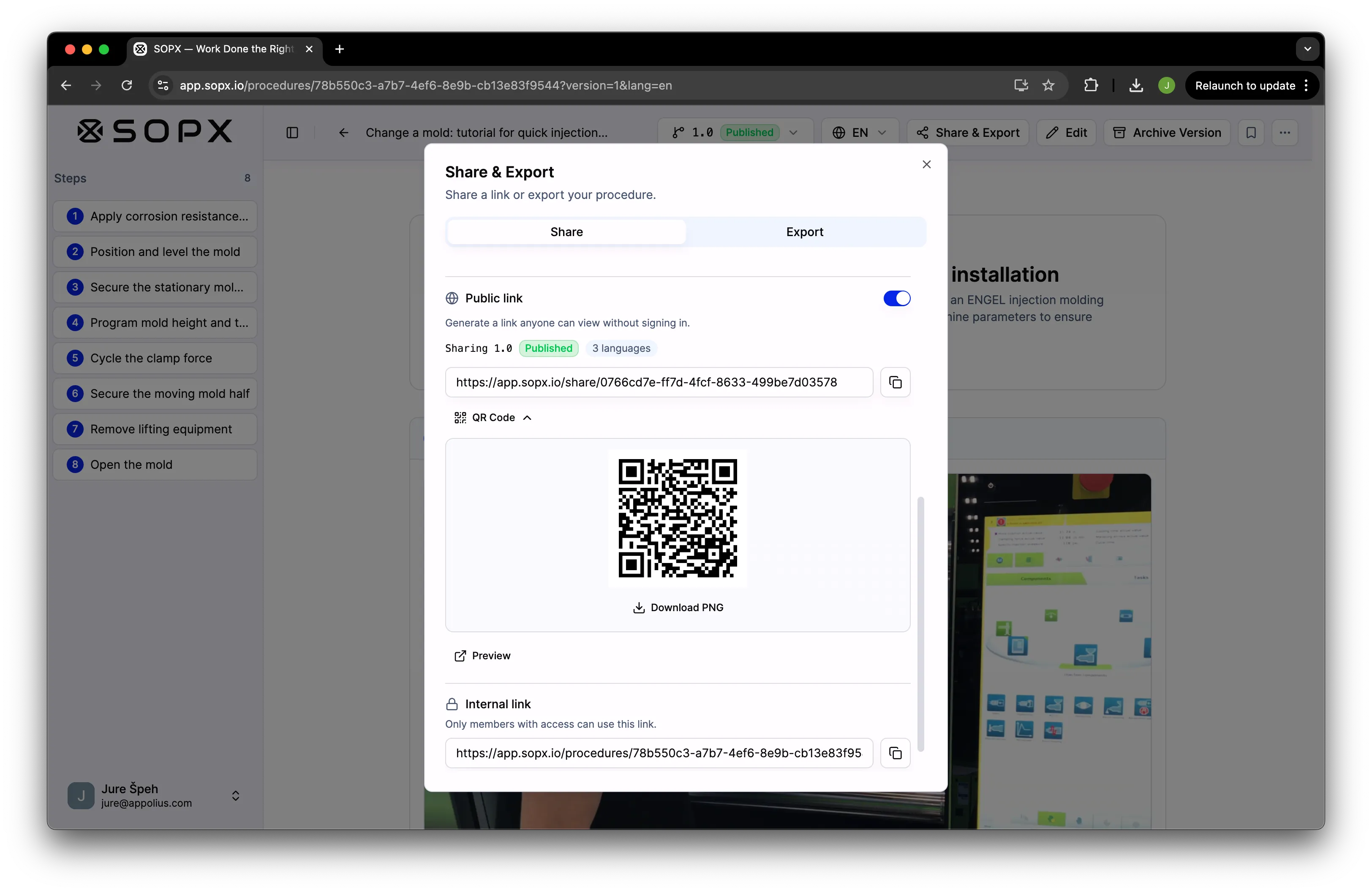Install app icon in address bar

click(x=1021, y=85)
